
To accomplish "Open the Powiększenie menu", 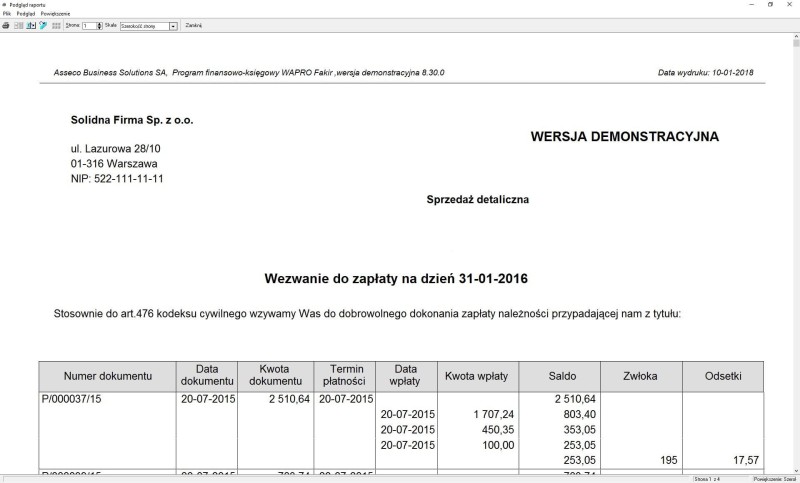I will coord(56,14).
